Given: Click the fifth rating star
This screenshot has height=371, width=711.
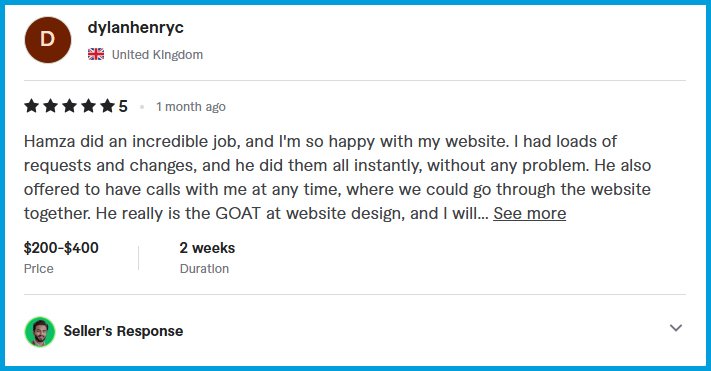Looking at the screenshot, I should point(107,106).
